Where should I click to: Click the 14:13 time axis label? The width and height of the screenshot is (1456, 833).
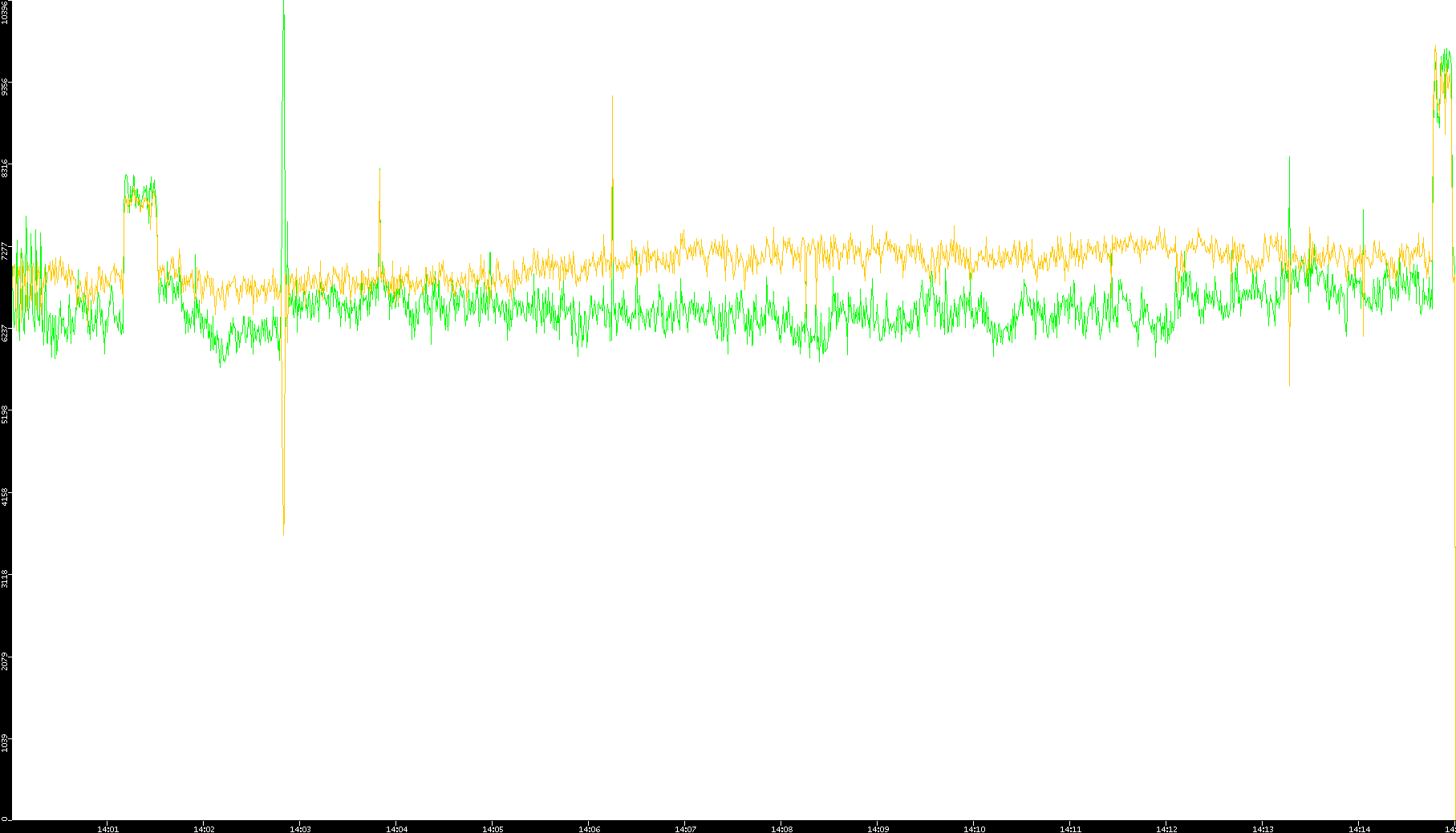pos(1263,828)
